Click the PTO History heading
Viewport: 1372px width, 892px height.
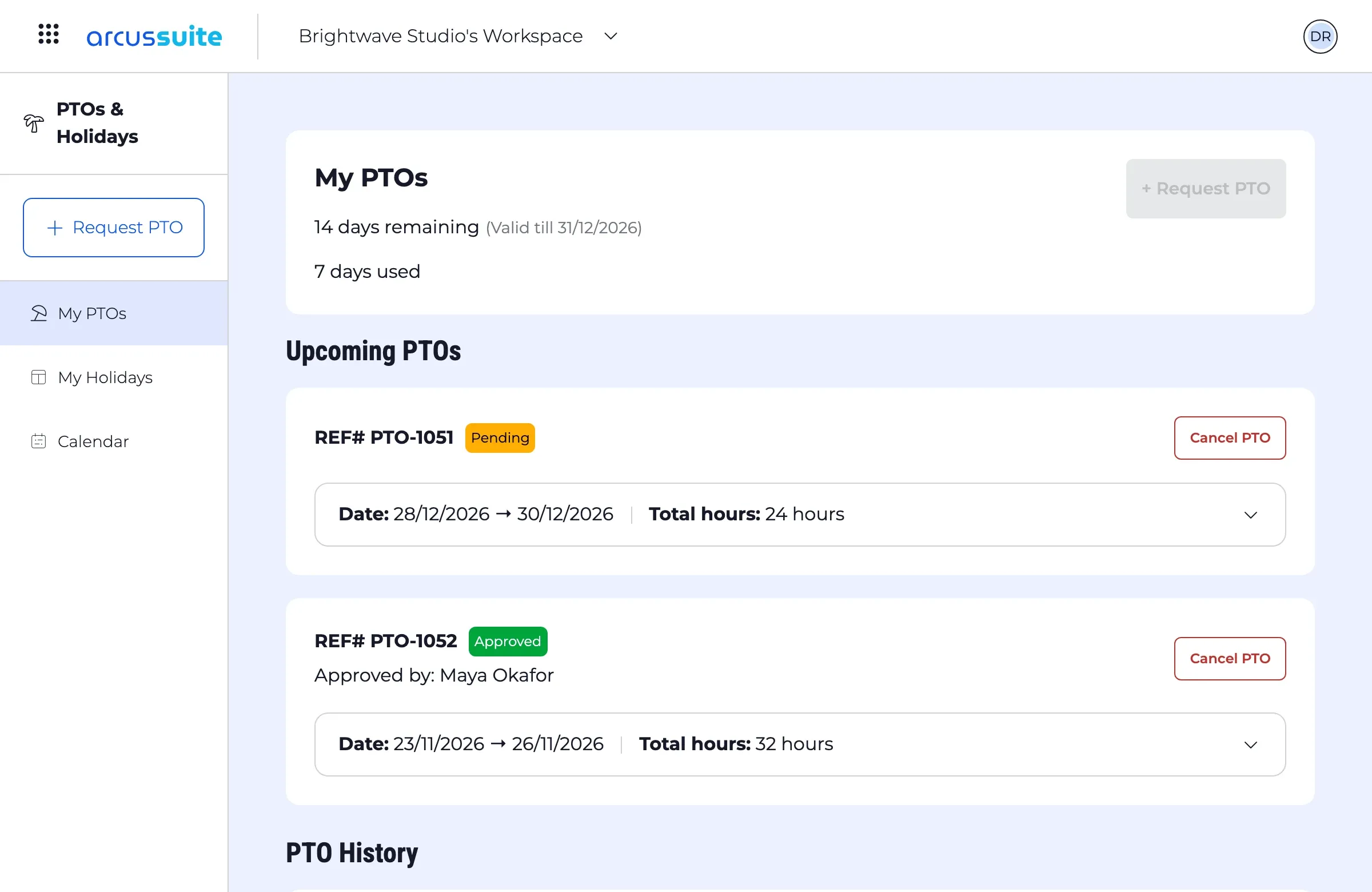tap(352, 853)
